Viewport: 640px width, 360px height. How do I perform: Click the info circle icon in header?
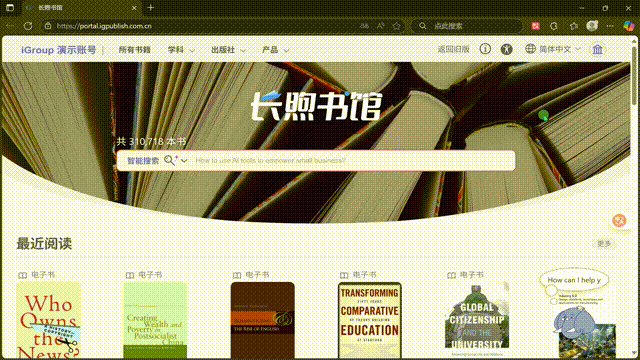(x=485, y=49)
